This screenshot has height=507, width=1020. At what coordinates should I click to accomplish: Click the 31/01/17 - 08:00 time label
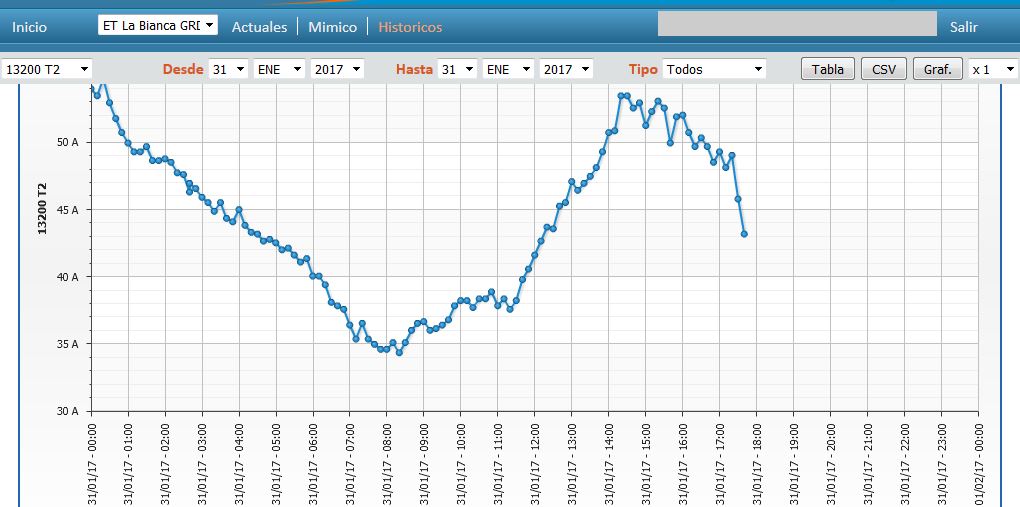coord(386,462)
